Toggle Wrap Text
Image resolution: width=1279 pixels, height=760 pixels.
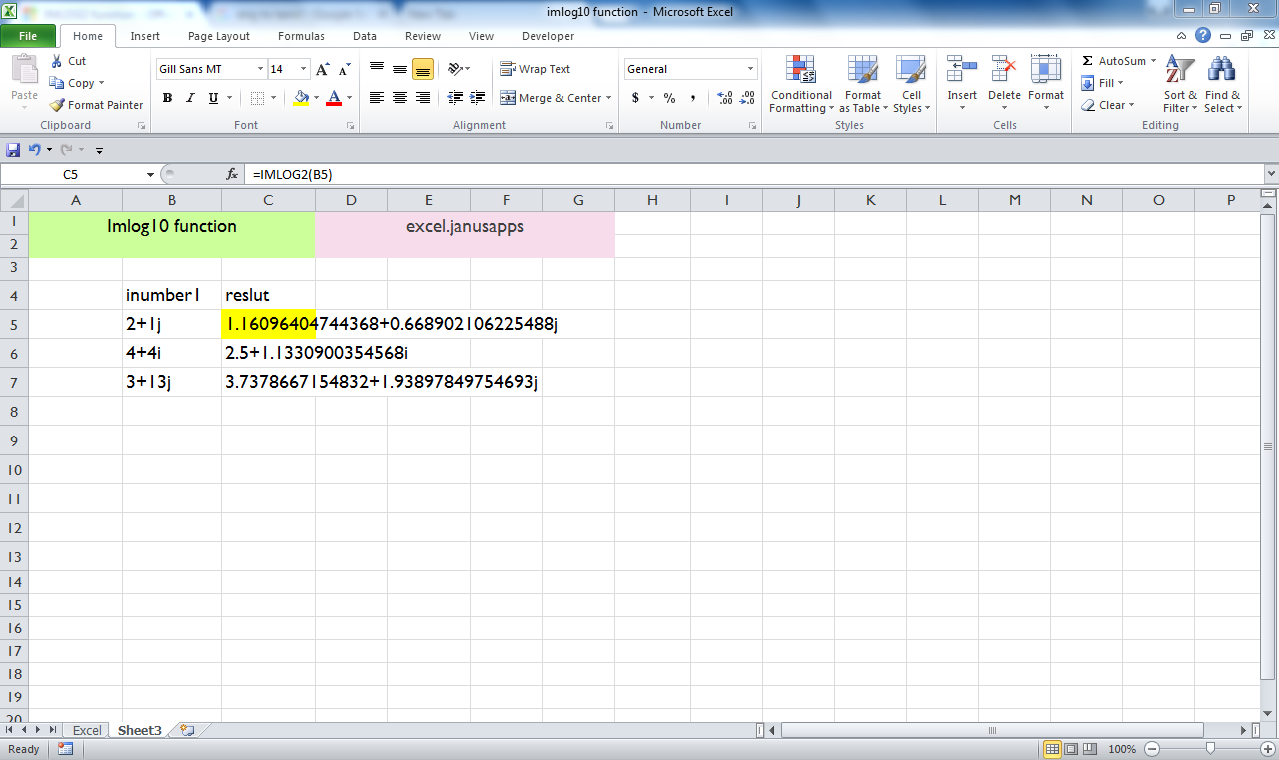pos(535,69)
